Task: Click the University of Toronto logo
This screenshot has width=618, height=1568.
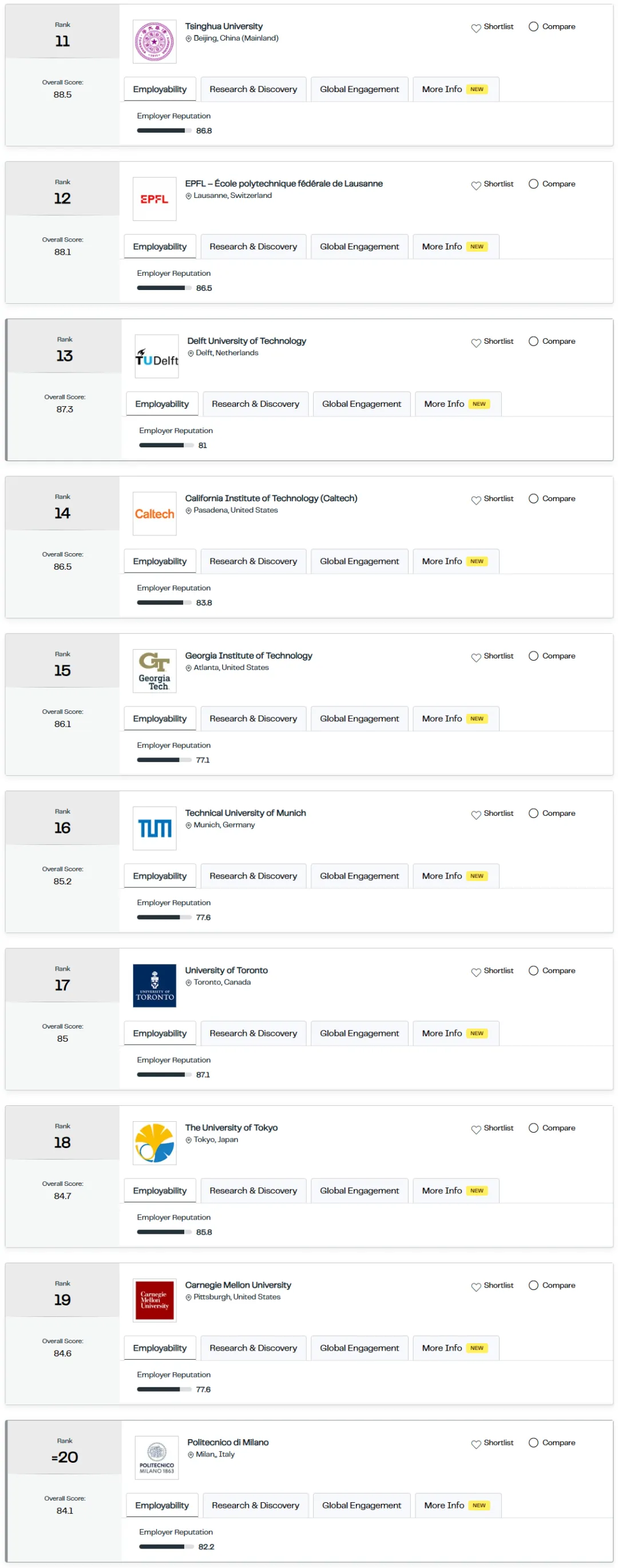Action: [154, 986]
